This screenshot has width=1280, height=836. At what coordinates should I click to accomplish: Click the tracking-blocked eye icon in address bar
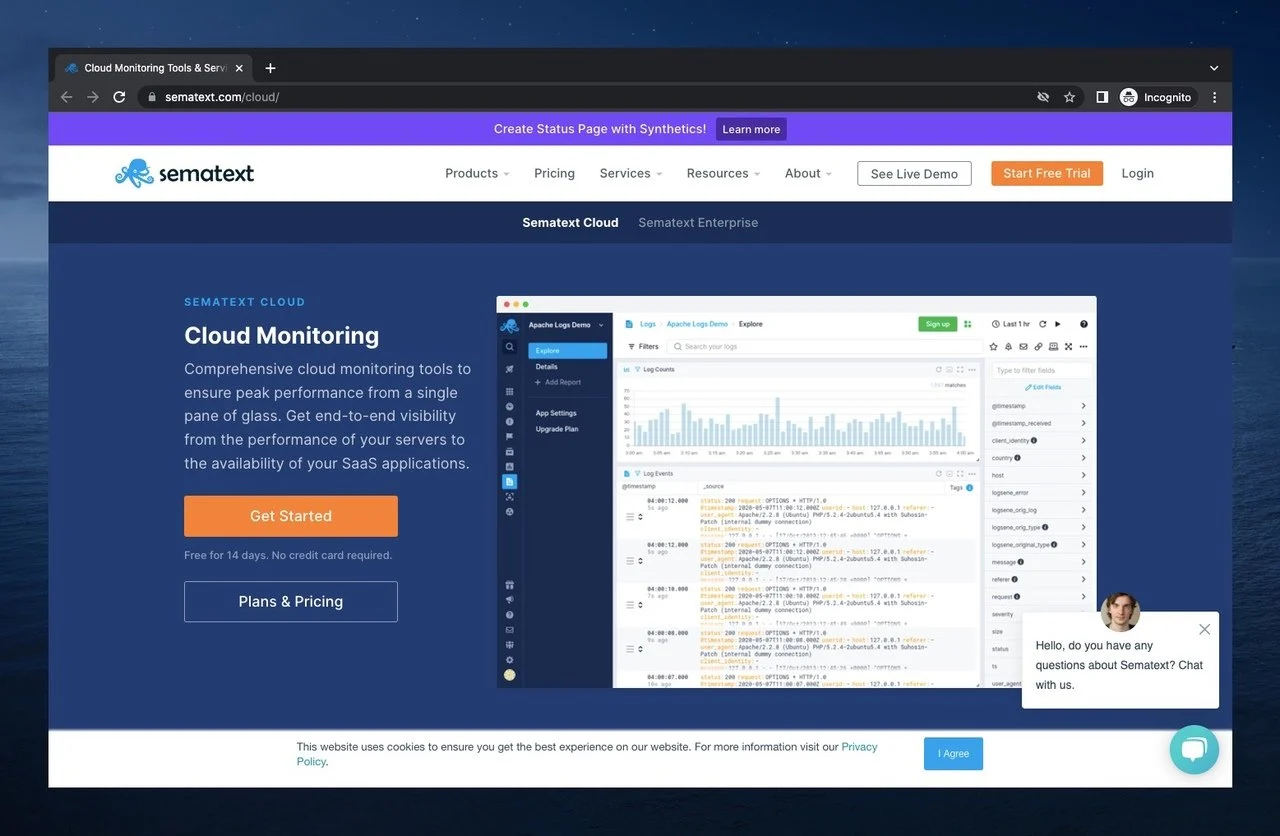pos(1043,97)
